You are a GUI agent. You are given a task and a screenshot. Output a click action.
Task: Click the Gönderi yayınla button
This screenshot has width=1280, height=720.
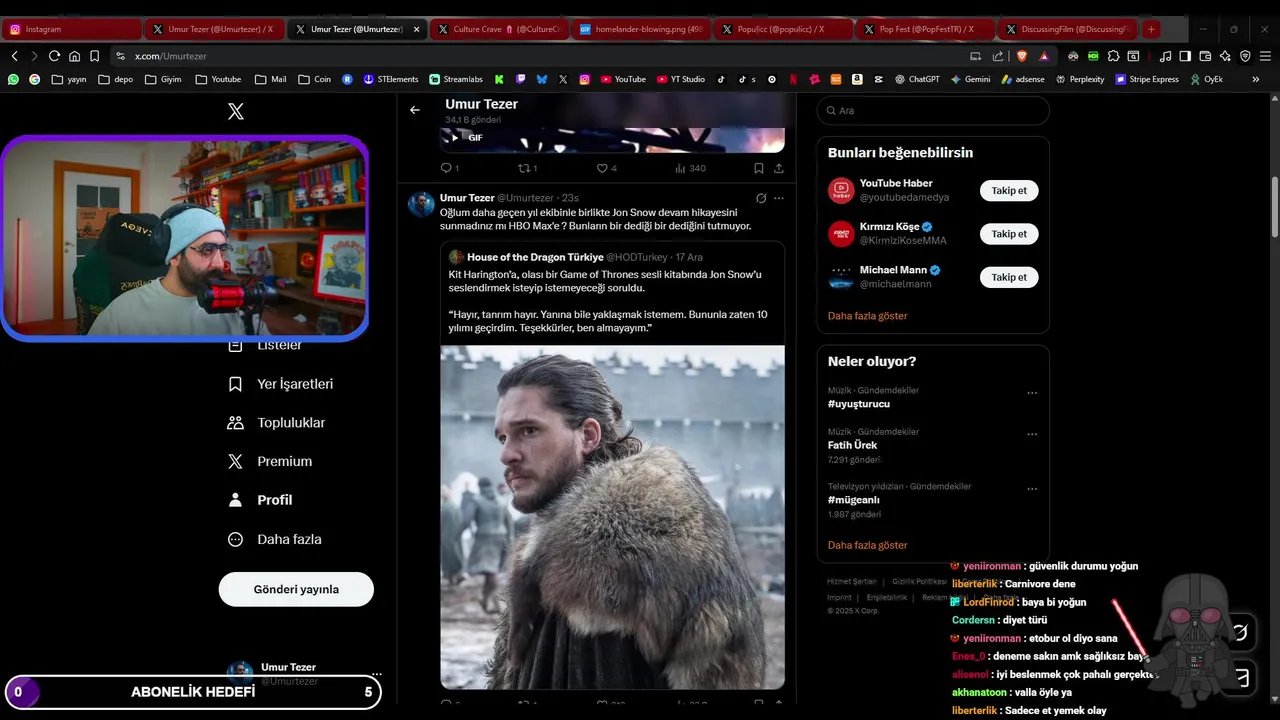click(x=296, y=589)
